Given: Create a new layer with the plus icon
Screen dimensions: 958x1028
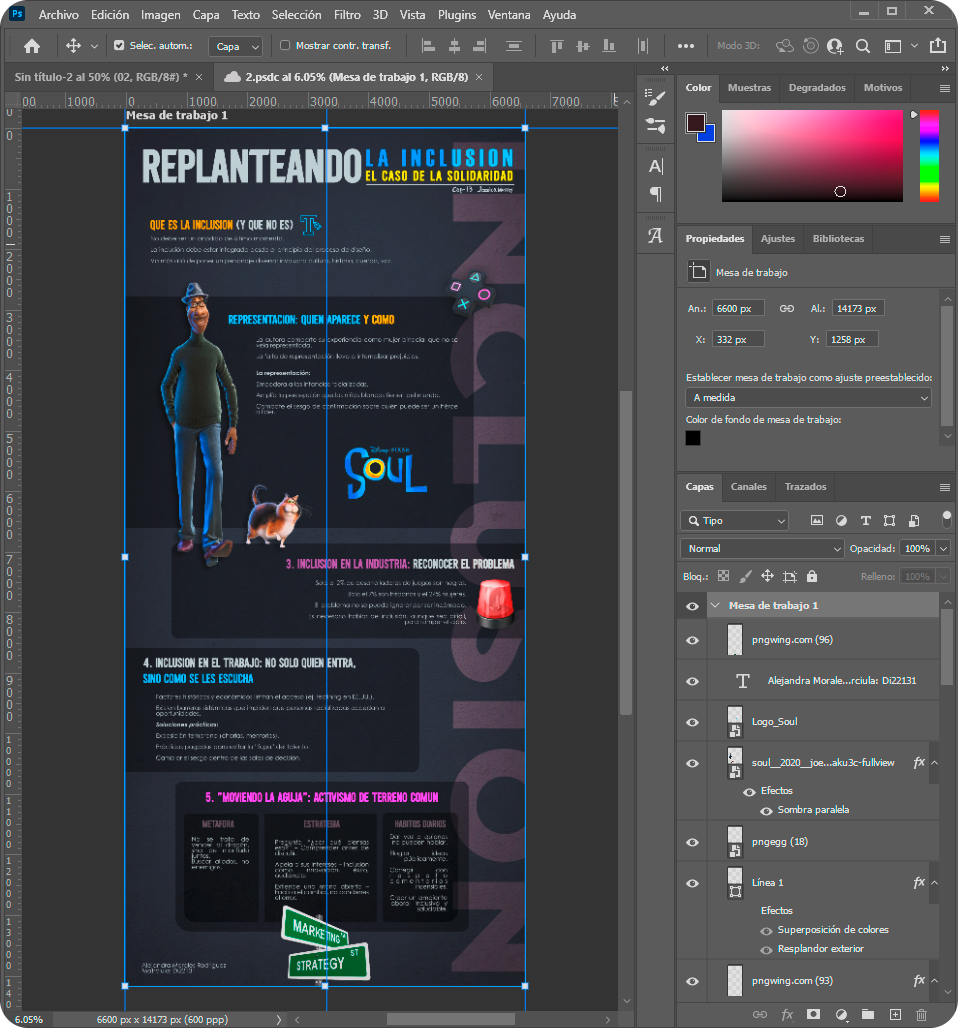Looking at the screenshot, I should pyautogui.click(x=895, y=1014).
